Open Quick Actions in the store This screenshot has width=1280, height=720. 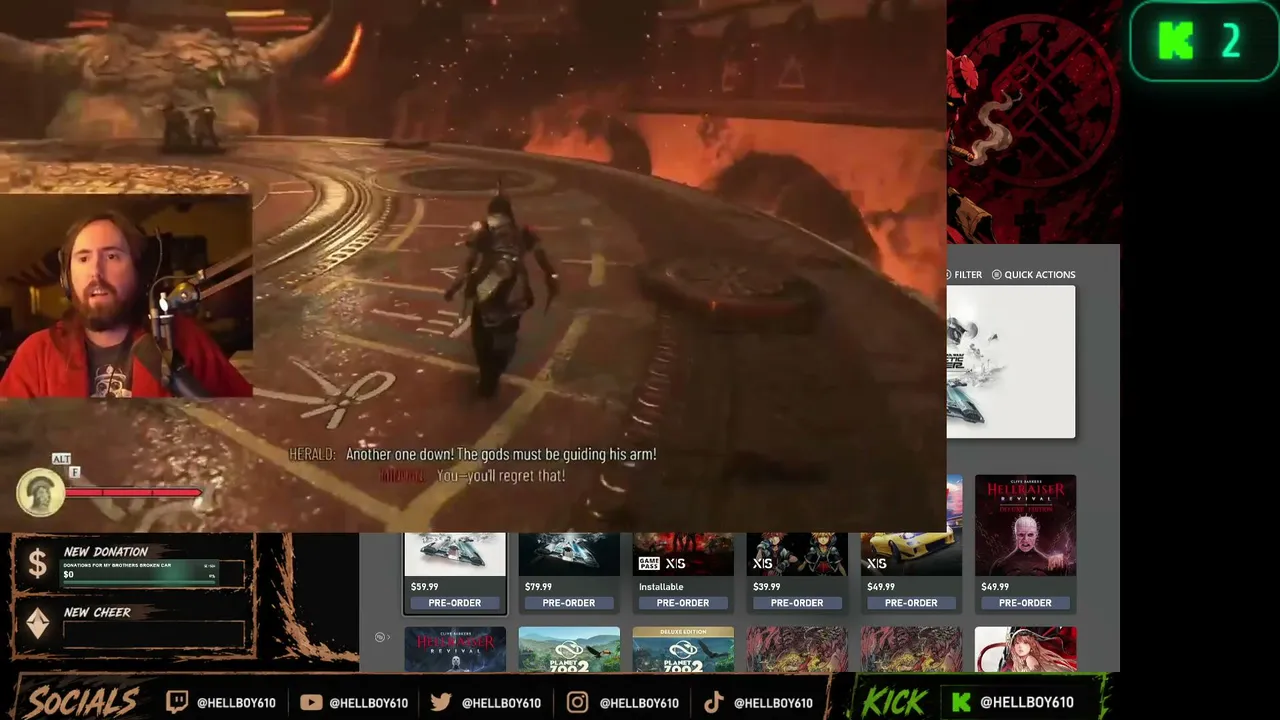[x=1033, y=275]
